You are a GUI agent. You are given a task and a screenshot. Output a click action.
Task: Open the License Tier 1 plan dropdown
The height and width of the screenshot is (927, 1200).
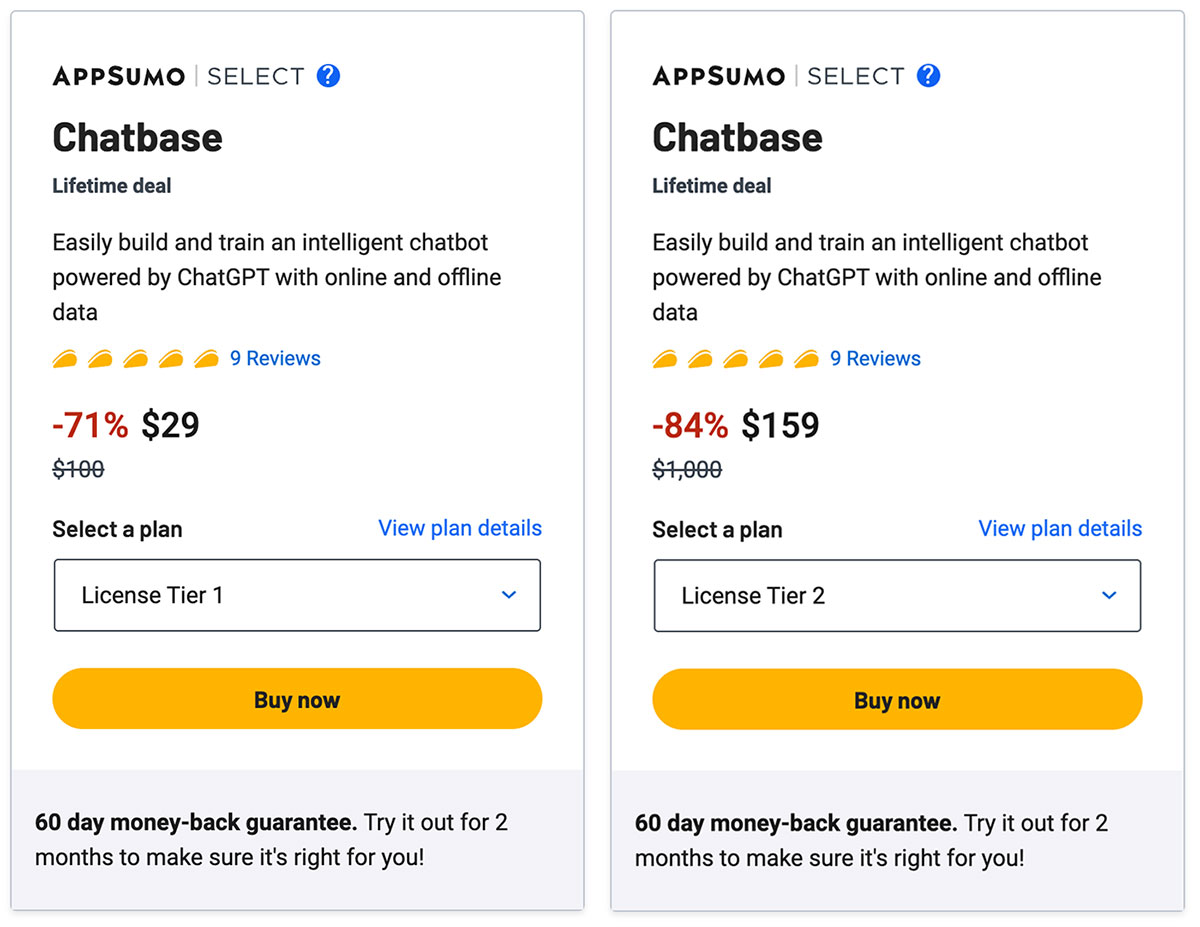click(x=297, y=595)
